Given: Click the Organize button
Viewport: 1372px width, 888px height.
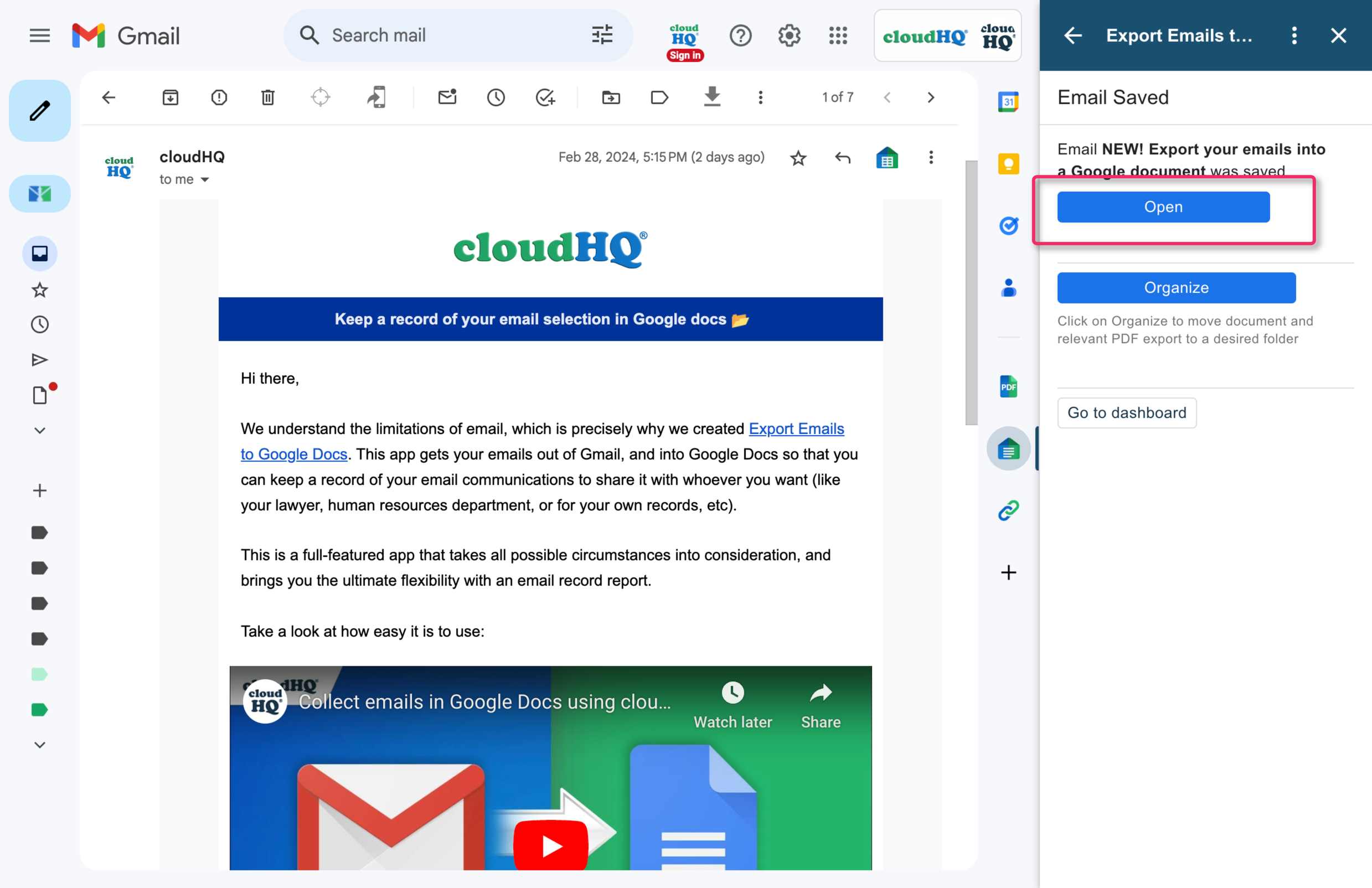Looking at the screenshot, I should point(1176,287).
